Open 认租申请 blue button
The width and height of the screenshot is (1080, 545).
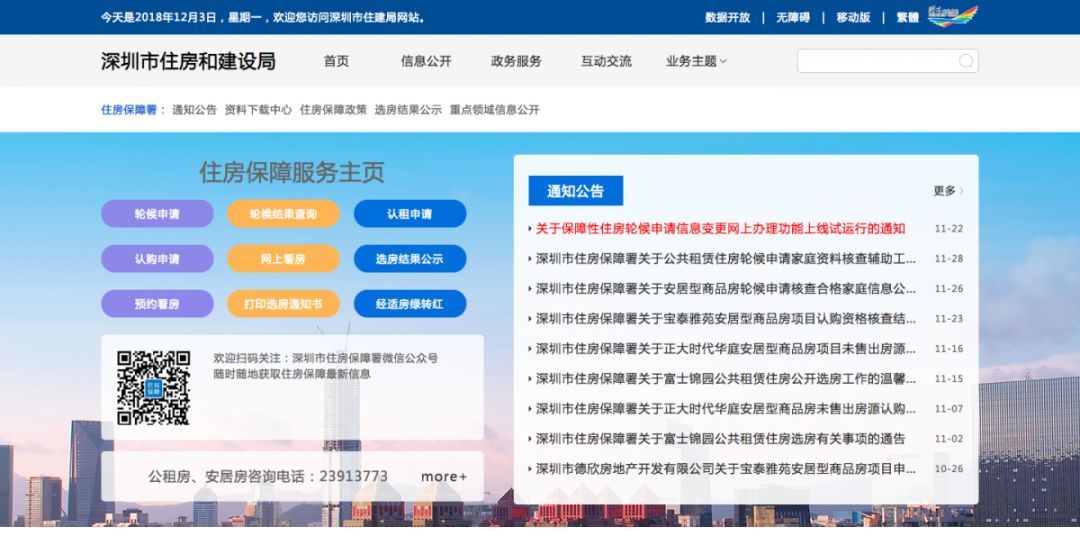(x=410, y=214)
